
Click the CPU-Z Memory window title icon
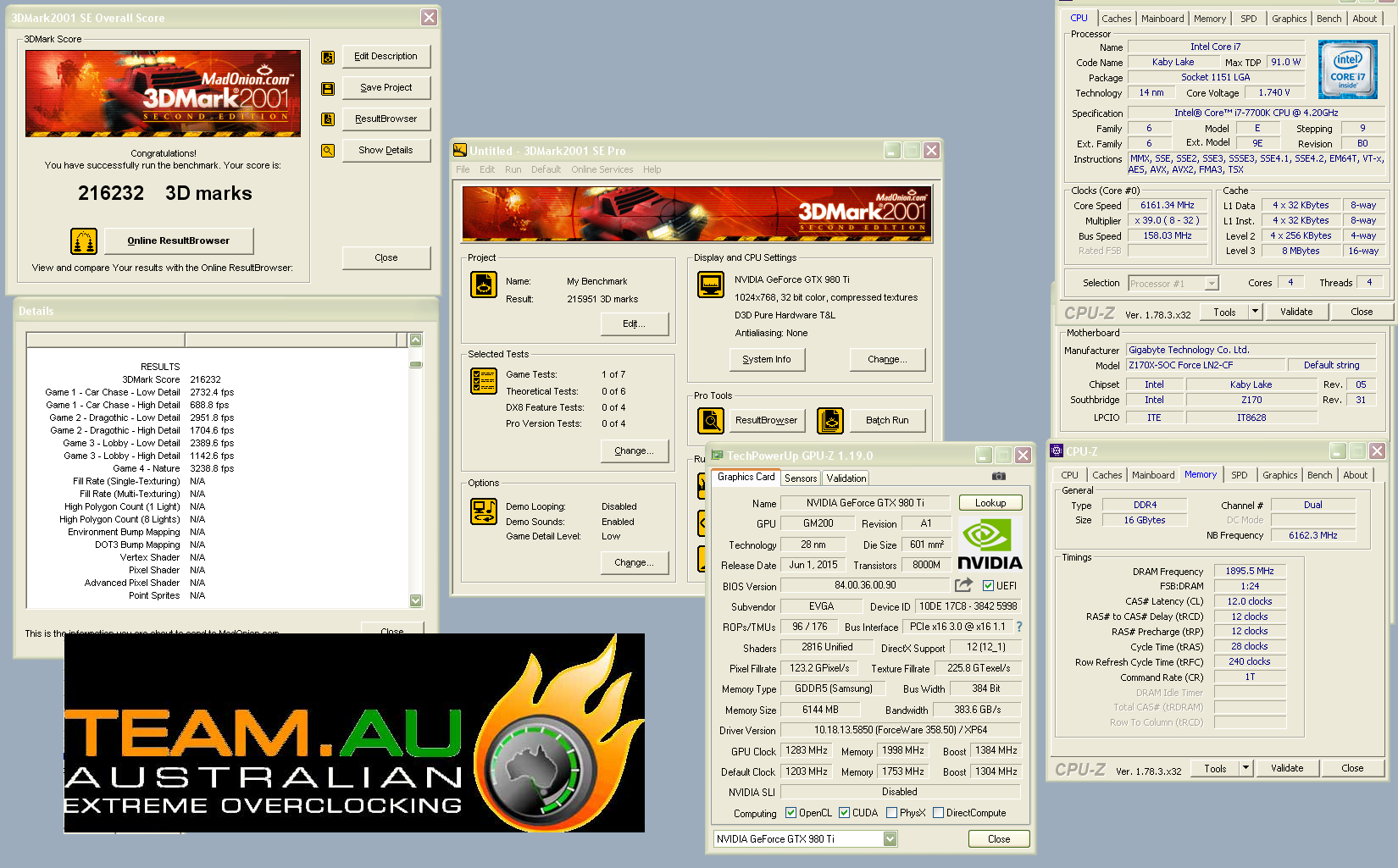tap(1057, 451)
